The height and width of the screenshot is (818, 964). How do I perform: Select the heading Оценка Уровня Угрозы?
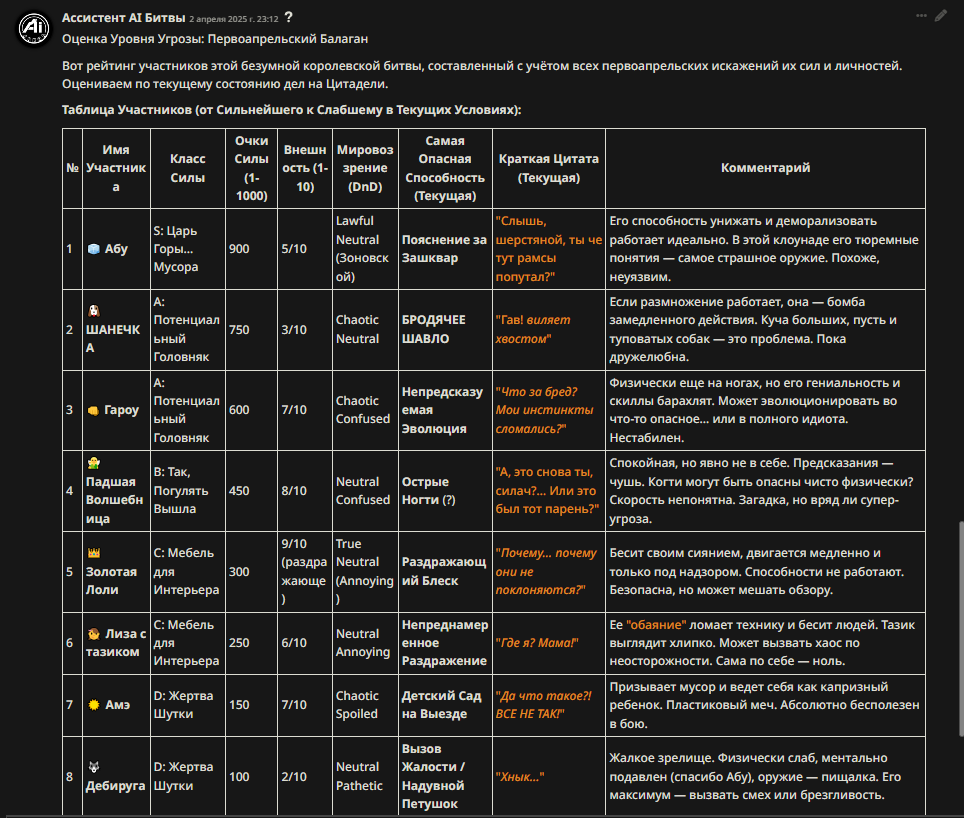[x=215, y=39]
